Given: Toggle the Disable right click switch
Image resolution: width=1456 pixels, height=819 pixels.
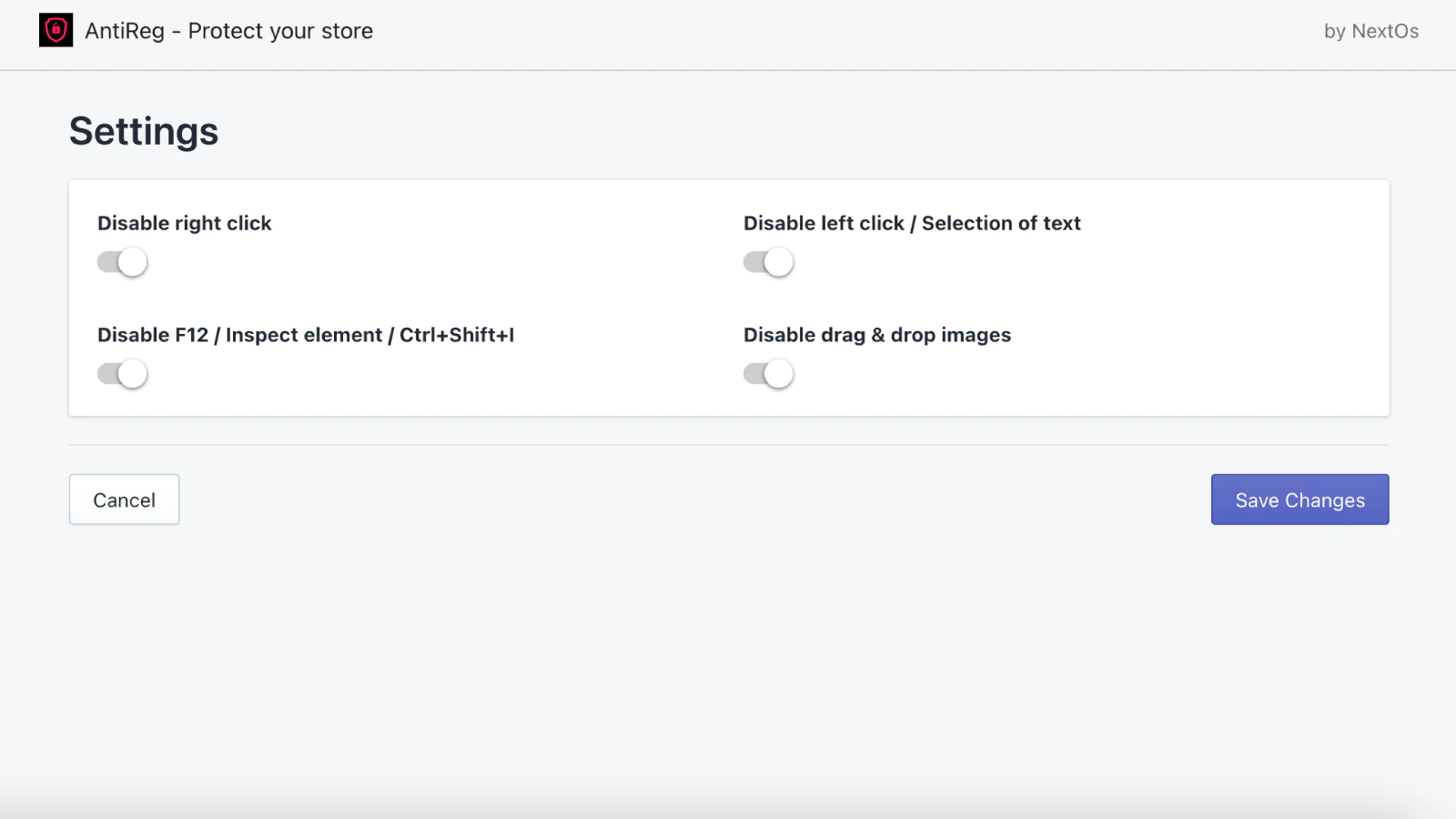Looking at the screenshot, I should [123, 262].
